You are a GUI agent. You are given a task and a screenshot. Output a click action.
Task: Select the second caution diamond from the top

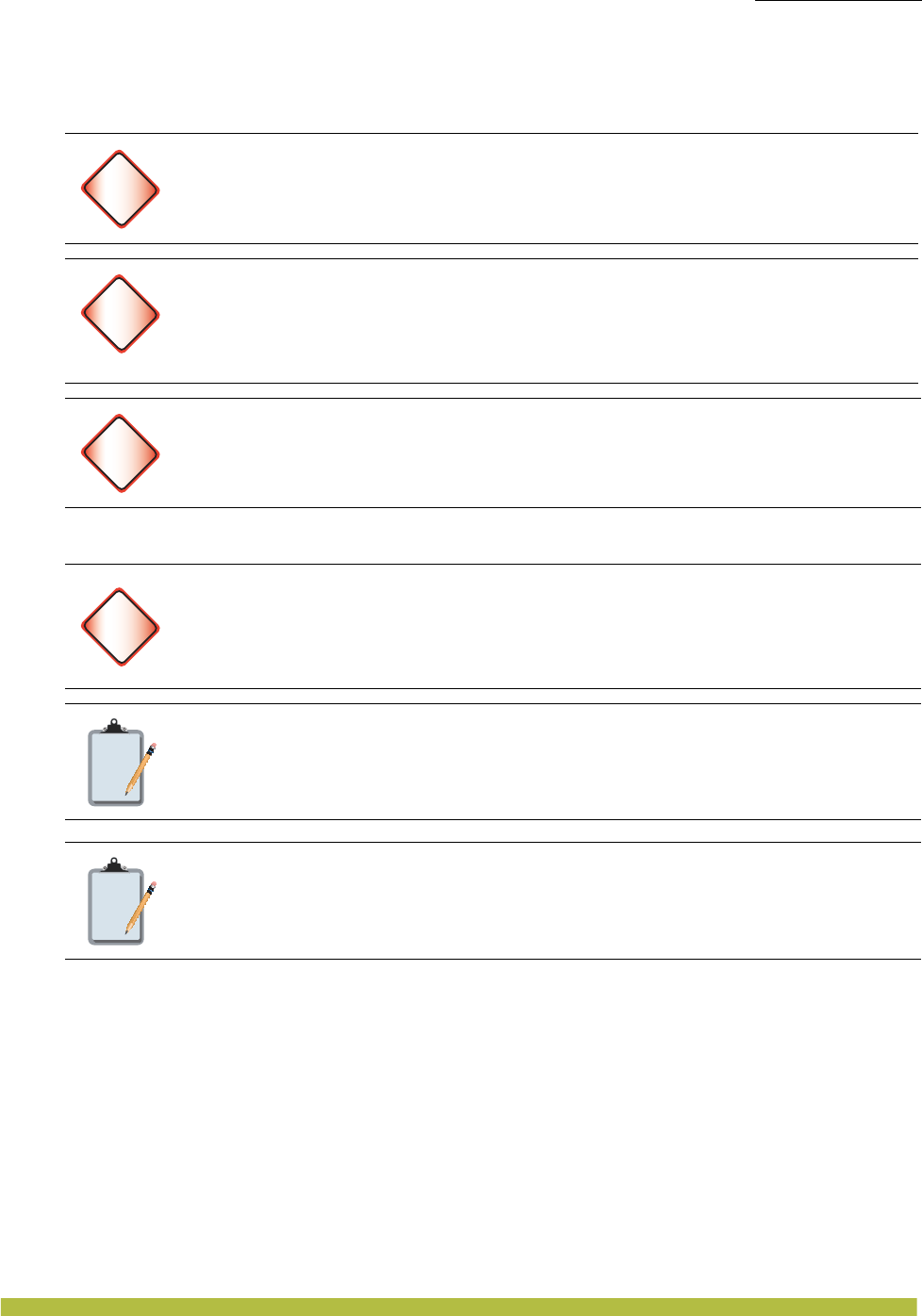tap(121, 314)
